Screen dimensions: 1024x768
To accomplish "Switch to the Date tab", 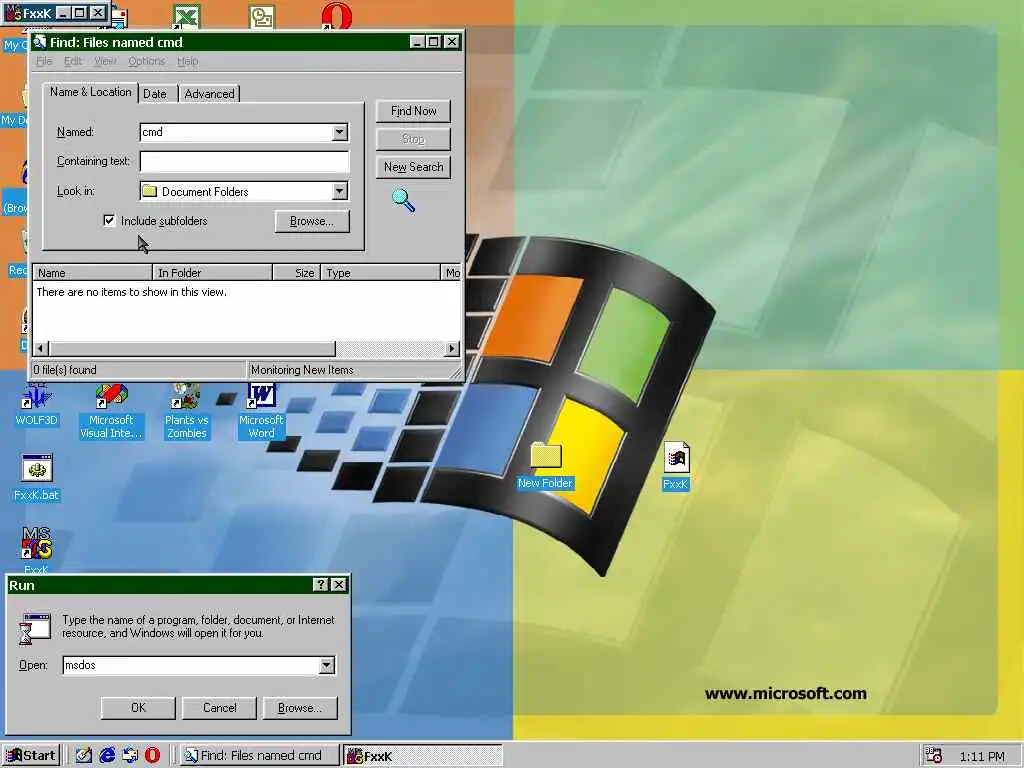I will tap(155, 93).
